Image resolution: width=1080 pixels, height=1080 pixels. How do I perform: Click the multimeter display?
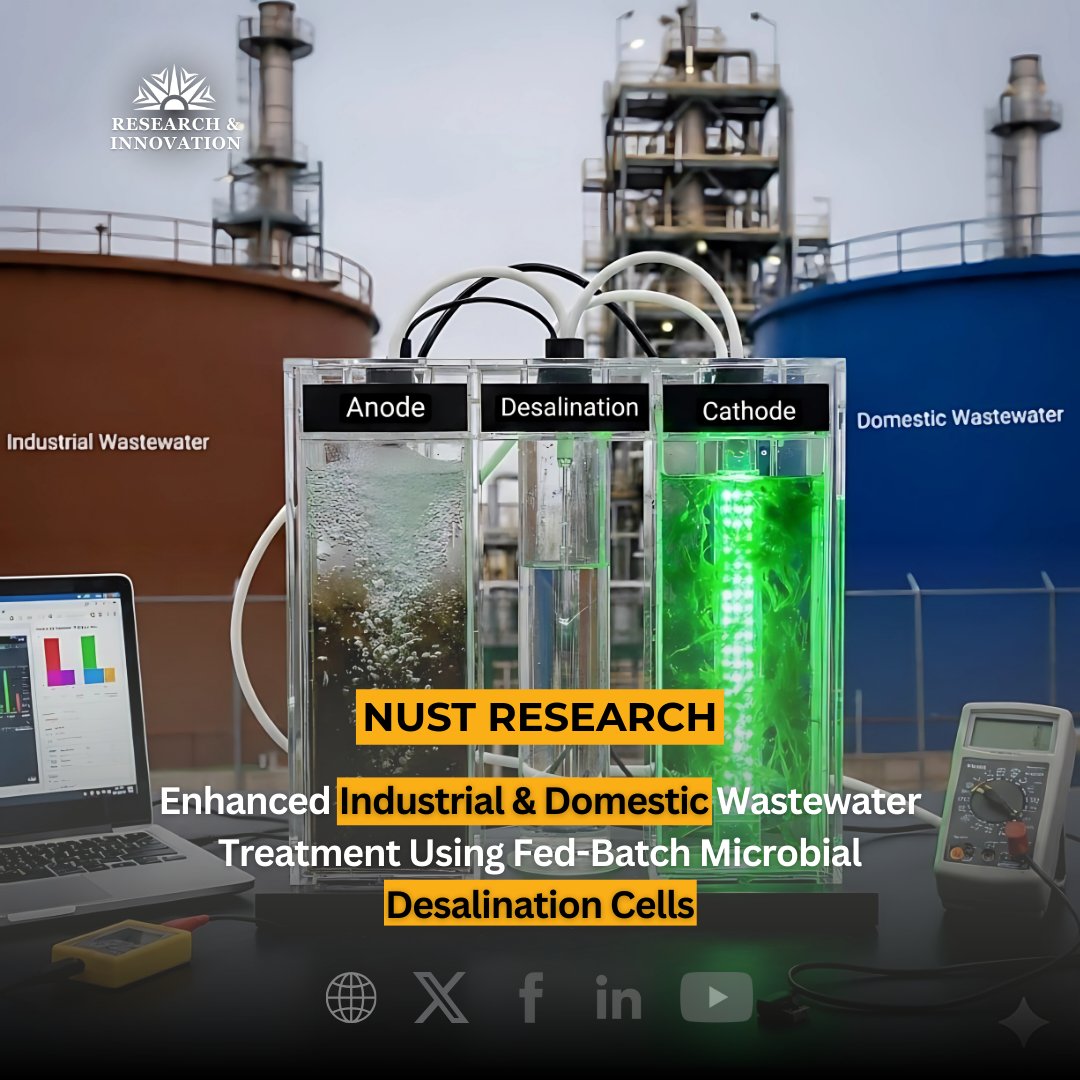pos(1012,733)
